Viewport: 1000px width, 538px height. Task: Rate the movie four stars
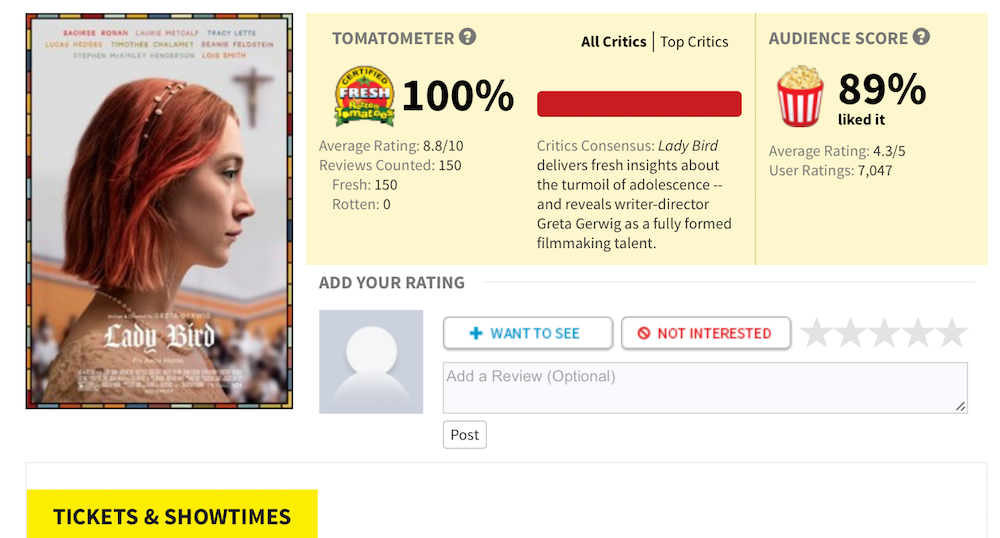pos(919,333)
